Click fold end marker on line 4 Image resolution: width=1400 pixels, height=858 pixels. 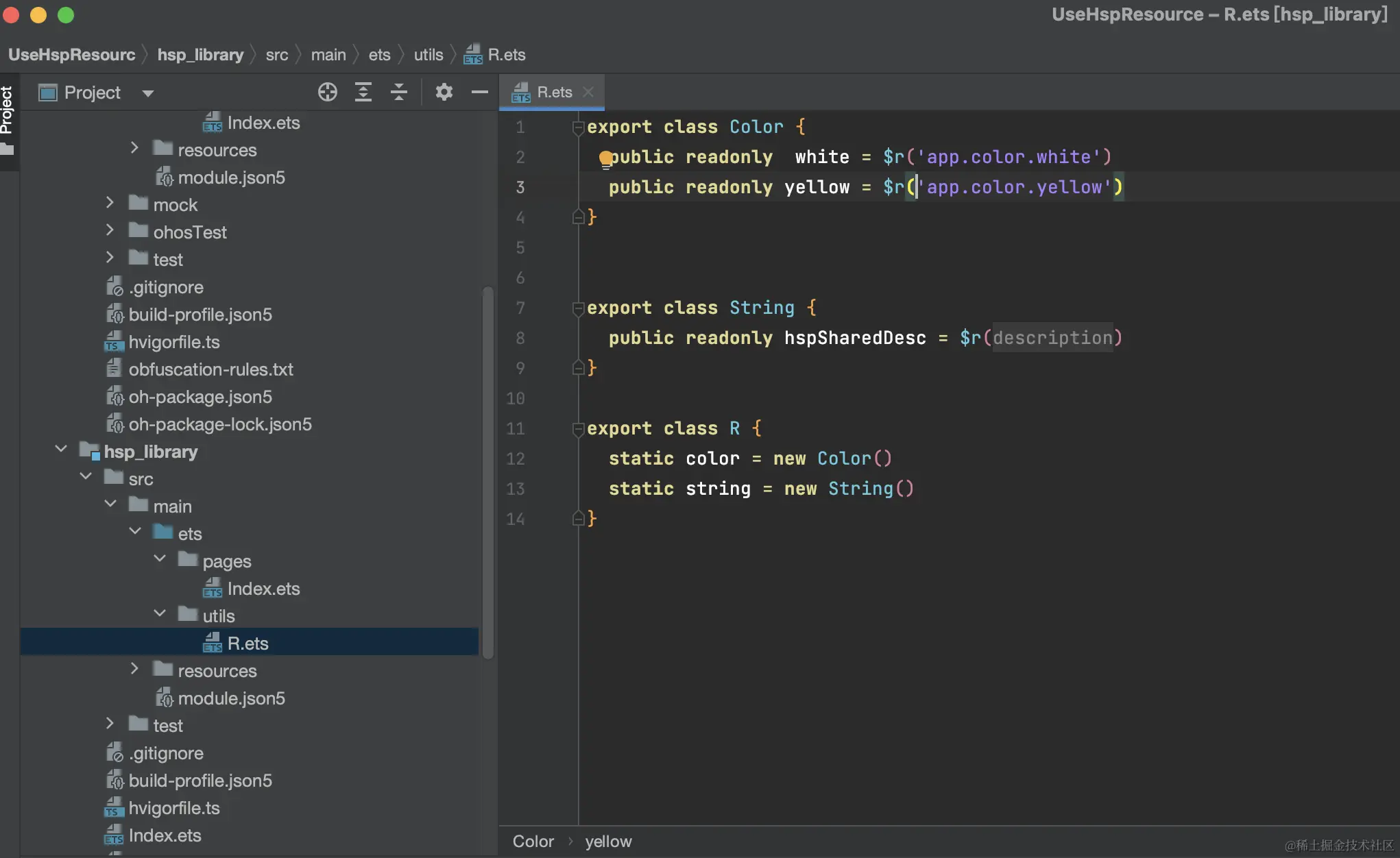click(578, 217)
